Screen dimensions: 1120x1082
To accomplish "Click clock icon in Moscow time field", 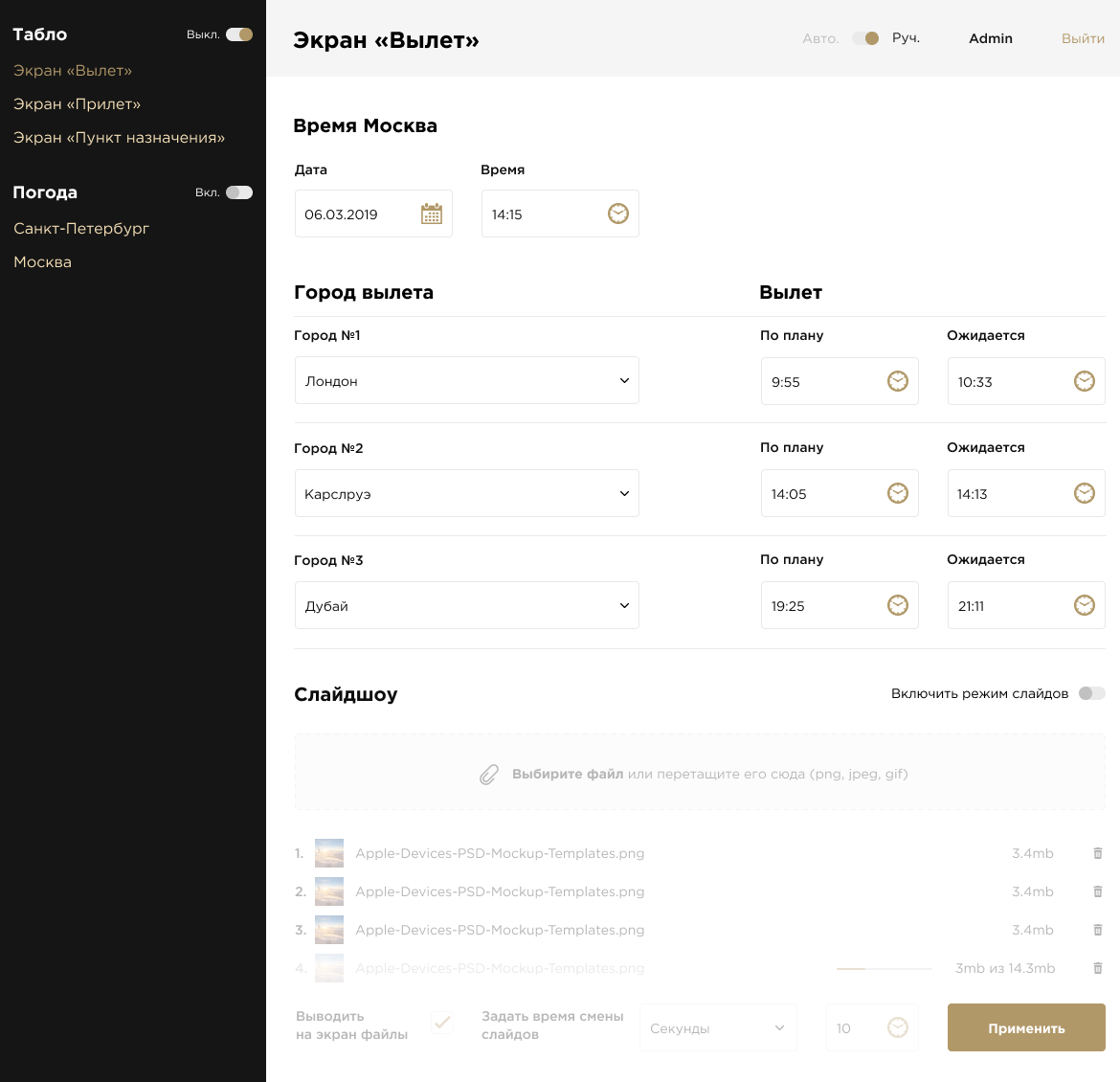I will pos(618,214).
